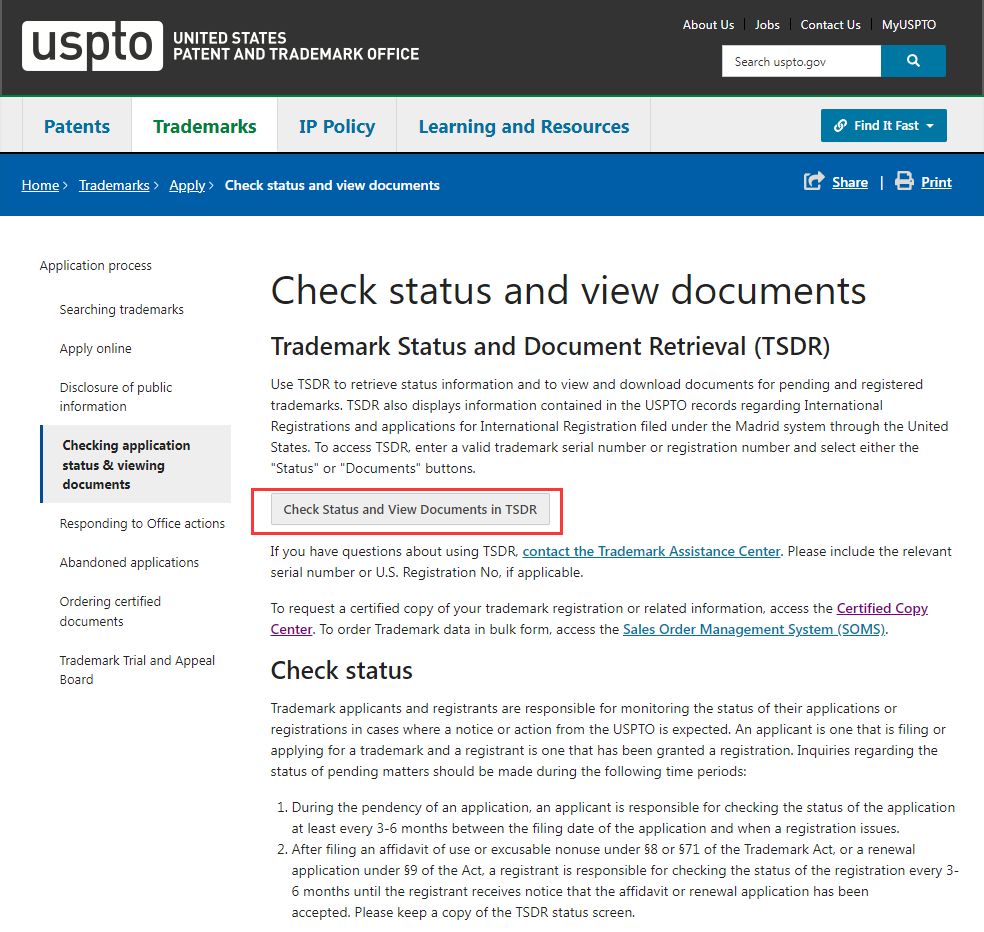The height and width of the screenshot is (932, 984).
Task: Open Abandoned applications in sidebar
Action: [129, 562]
